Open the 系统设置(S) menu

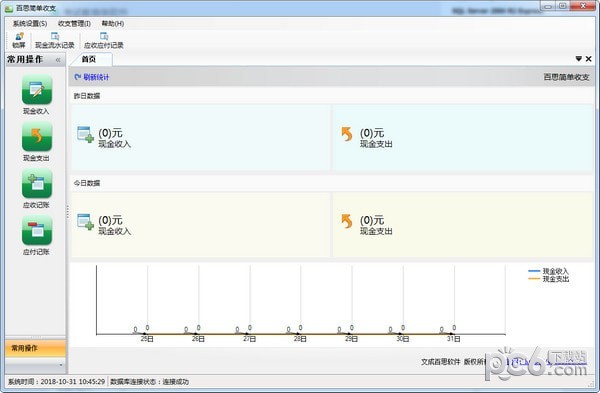[30, 23]
